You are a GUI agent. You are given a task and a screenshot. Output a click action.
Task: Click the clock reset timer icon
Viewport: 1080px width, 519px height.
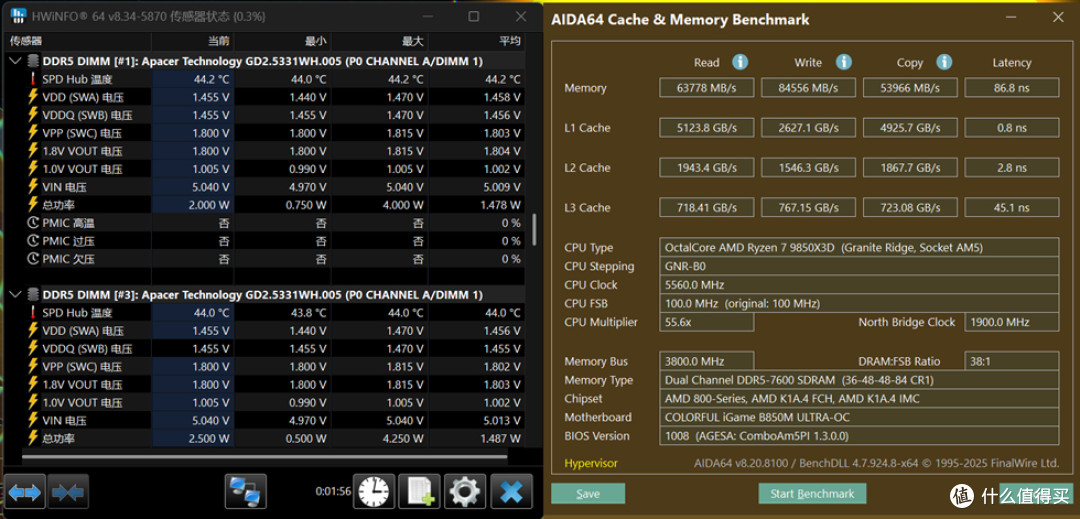click(374, 491)
